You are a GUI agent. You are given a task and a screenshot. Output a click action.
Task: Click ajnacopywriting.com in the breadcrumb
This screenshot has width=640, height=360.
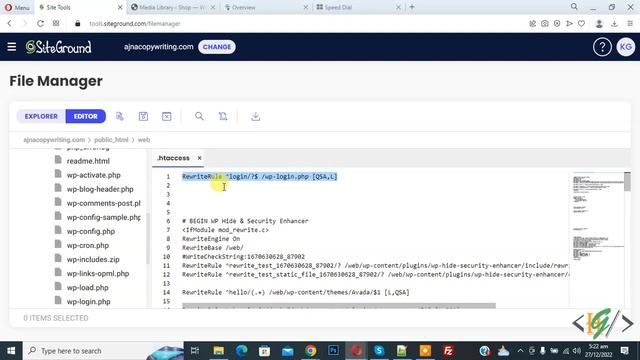[x=54, y=140]
